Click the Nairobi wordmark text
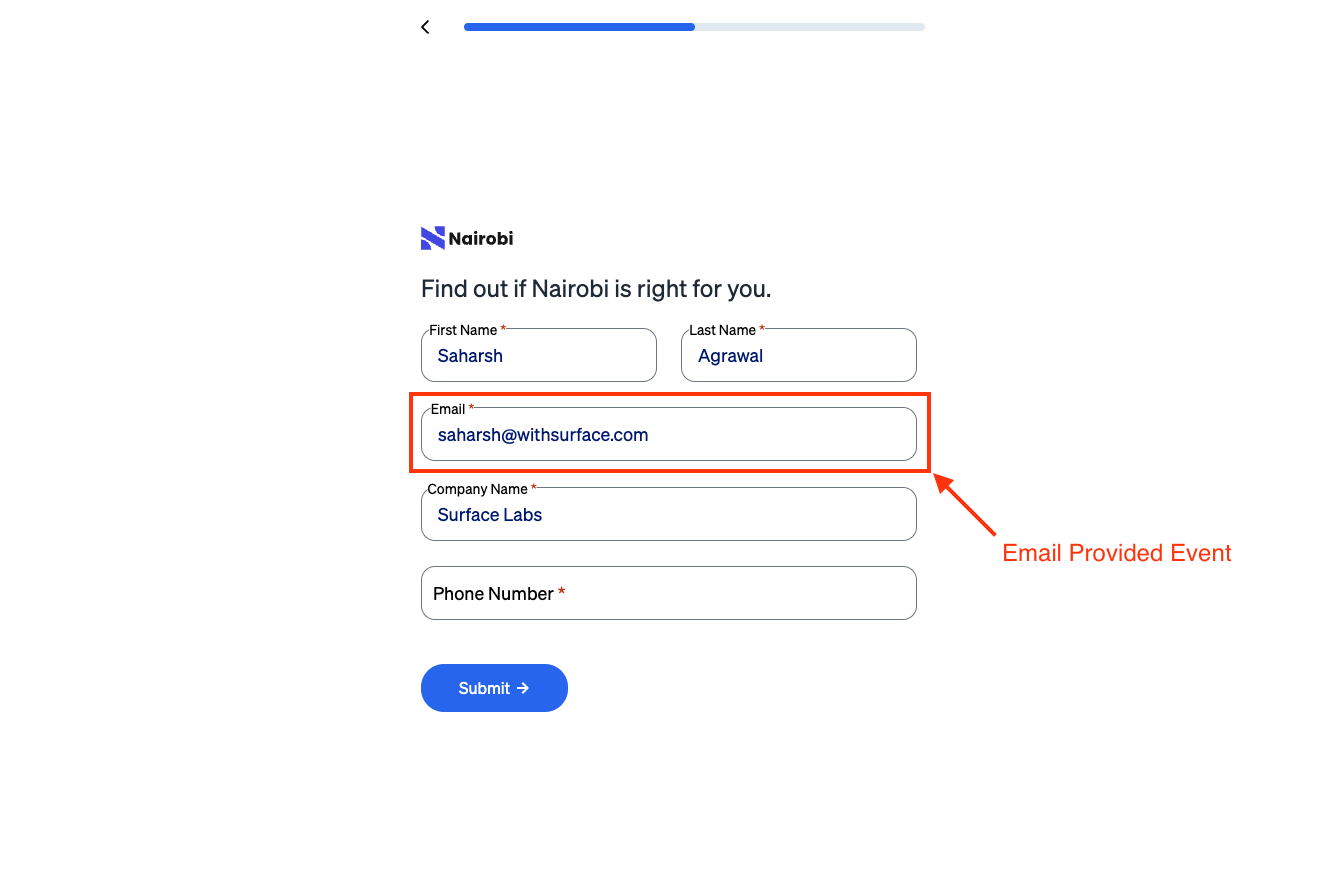The image size is (1327, 870). point(481,238)
